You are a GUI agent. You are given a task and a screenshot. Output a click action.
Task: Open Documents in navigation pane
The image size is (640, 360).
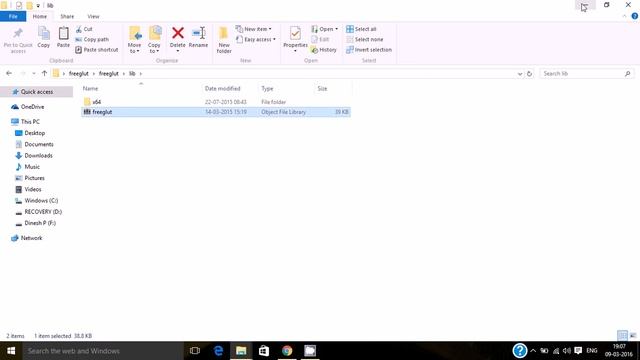point(39,144)
